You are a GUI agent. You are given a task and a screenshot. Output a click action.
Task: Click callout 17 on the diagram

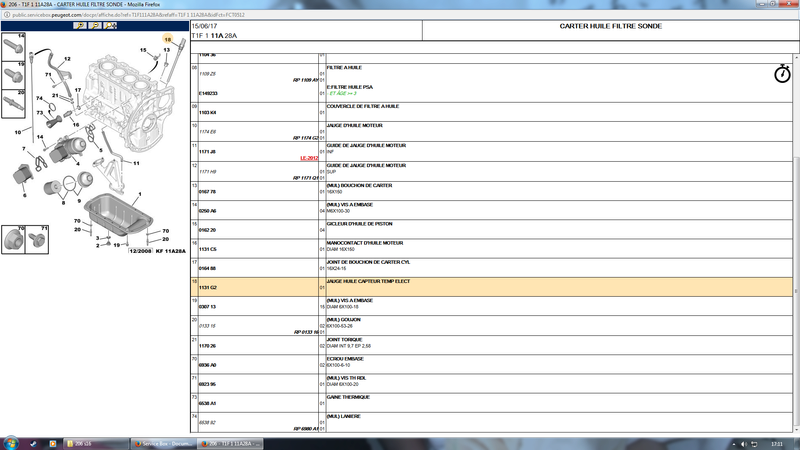(78, 90)
